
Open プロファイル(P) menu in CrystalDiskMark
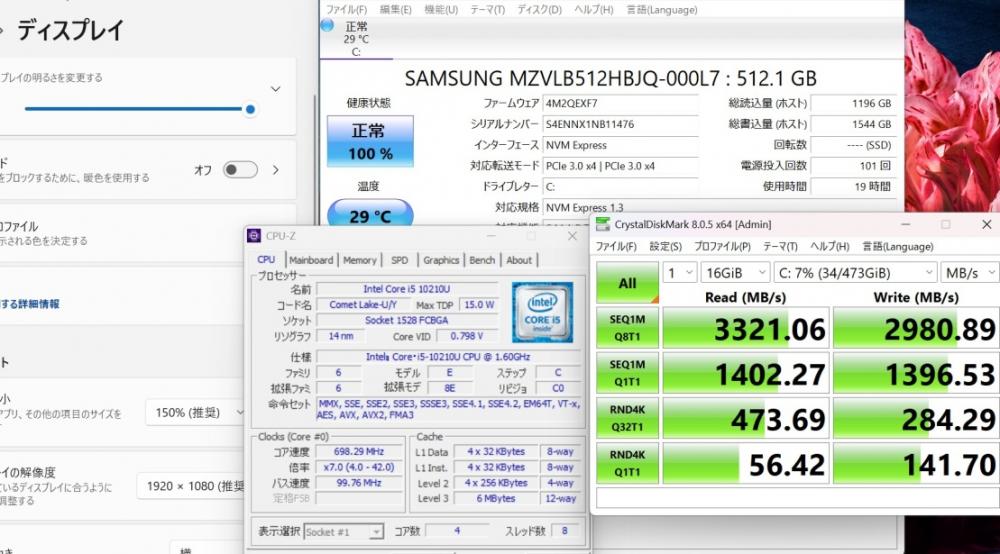click(x=723, y=247)
